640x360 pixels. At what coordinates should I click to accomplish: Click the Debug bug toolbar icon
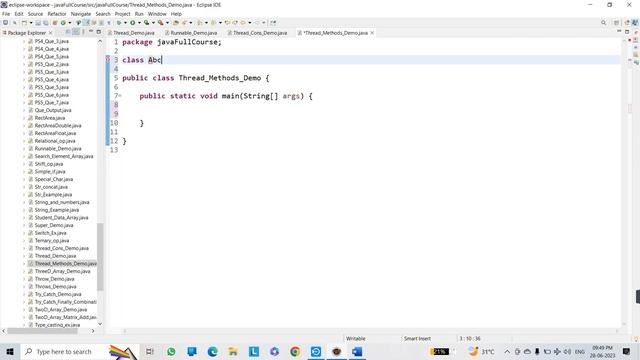pyautogui.click(x=118, y=23)
